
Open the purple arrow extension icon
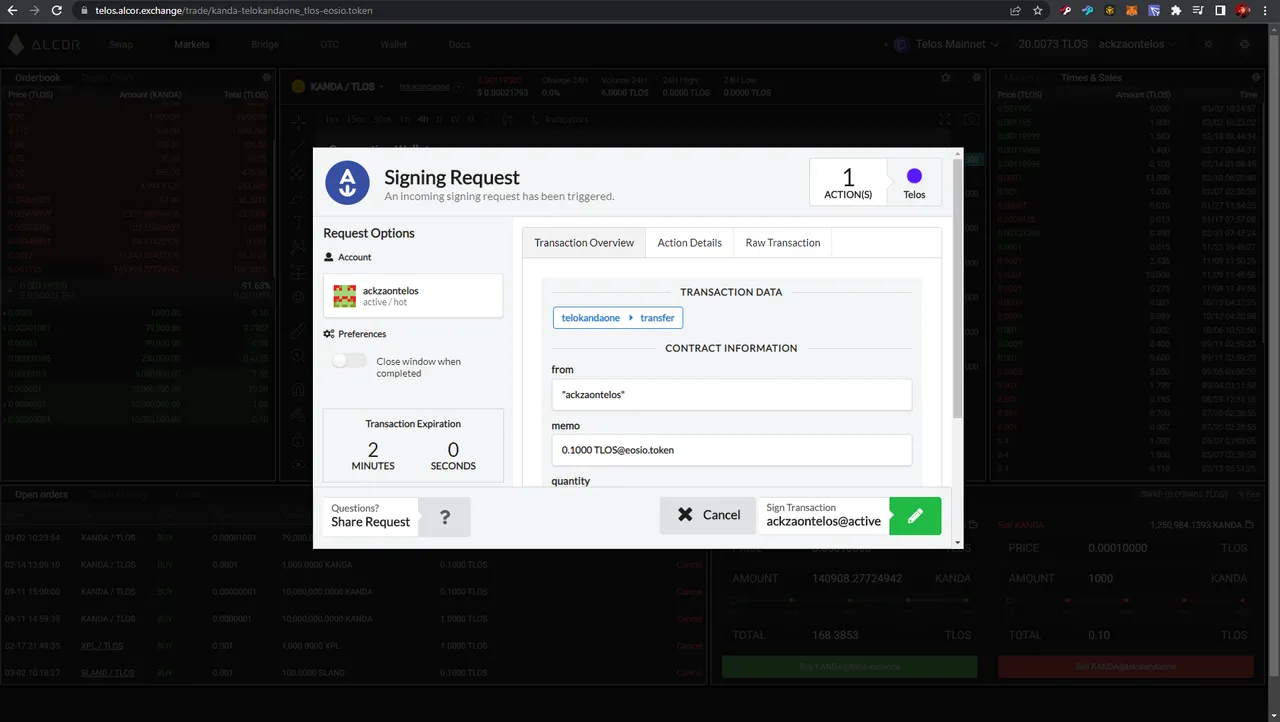point(1154,11)
